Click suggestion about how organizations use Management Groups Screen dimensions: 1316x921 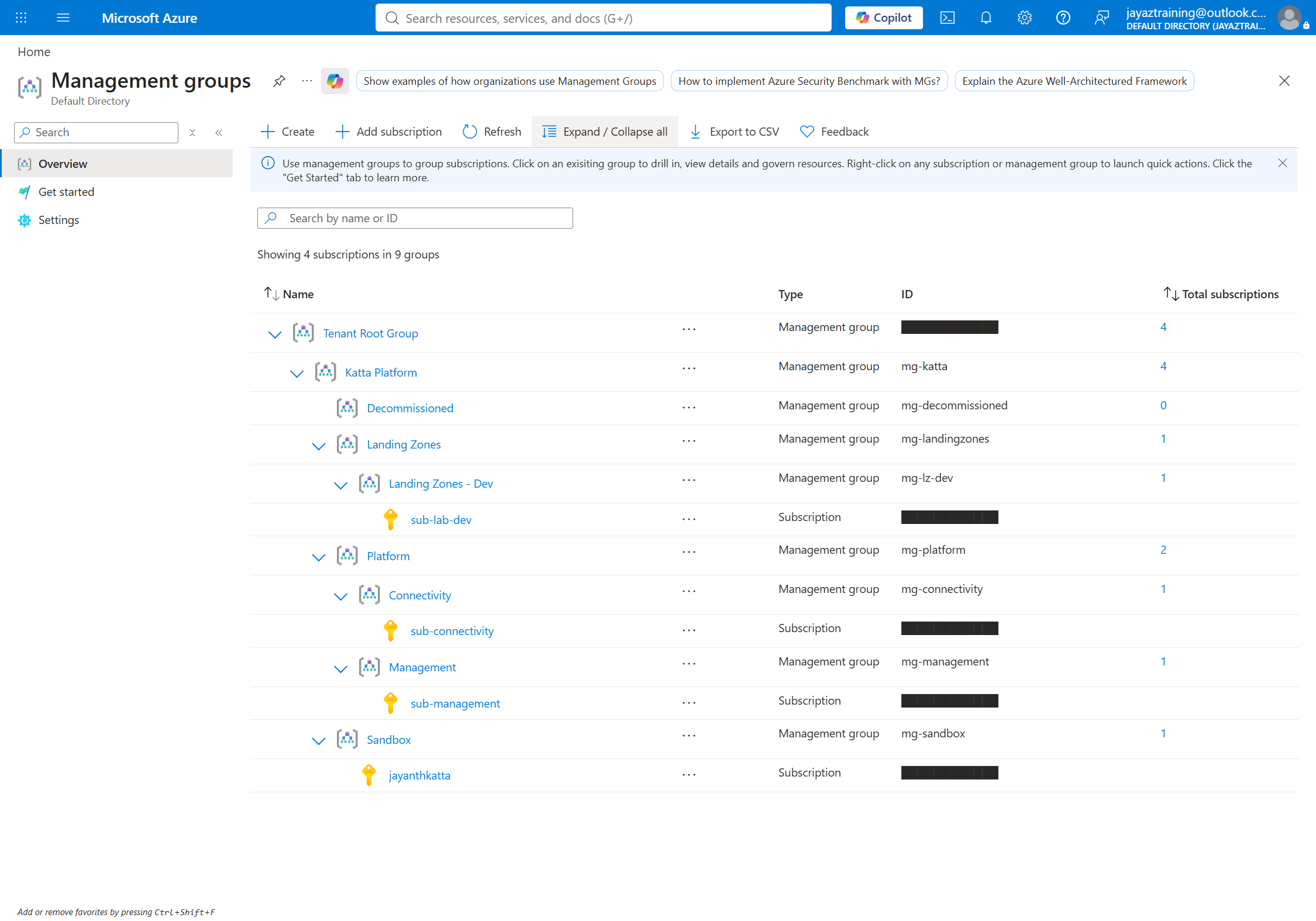tap(509, 81)
